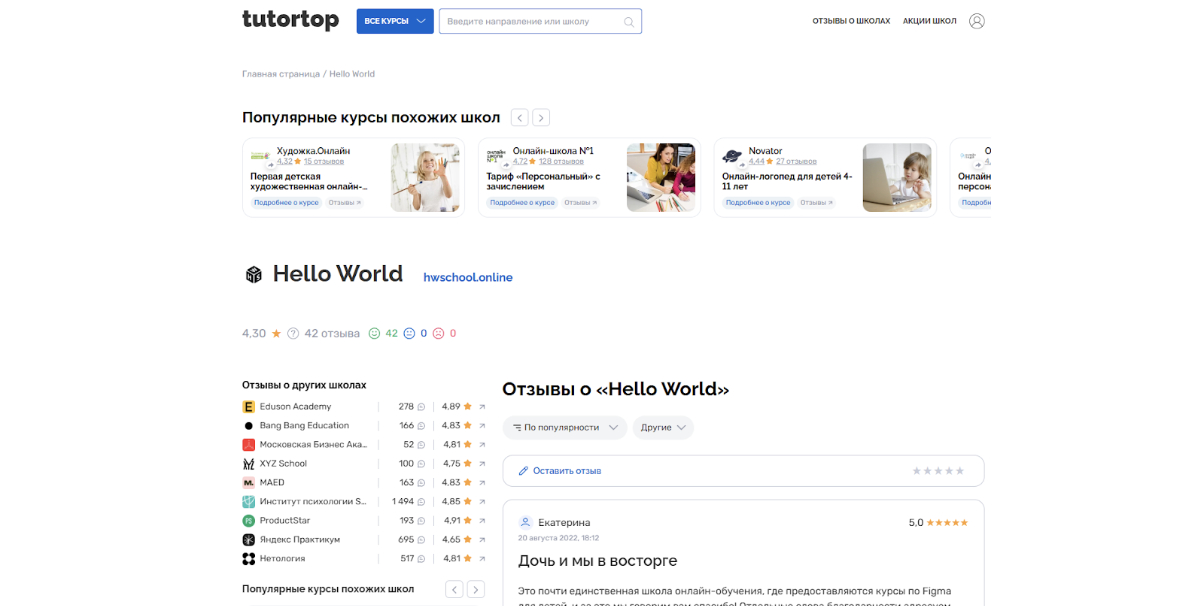Open the Все курсы dropdown

point(395,21)
